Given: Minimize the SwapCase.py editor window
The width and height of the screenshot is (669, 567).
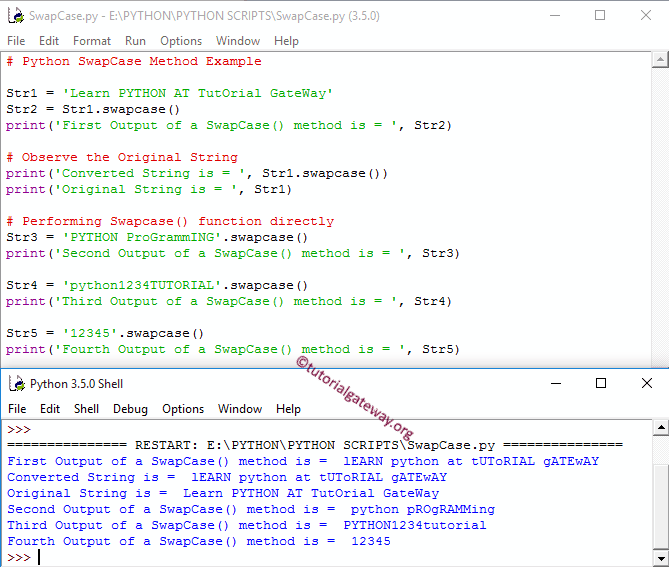Looking at the screenshot, I should tap(555, 15).
